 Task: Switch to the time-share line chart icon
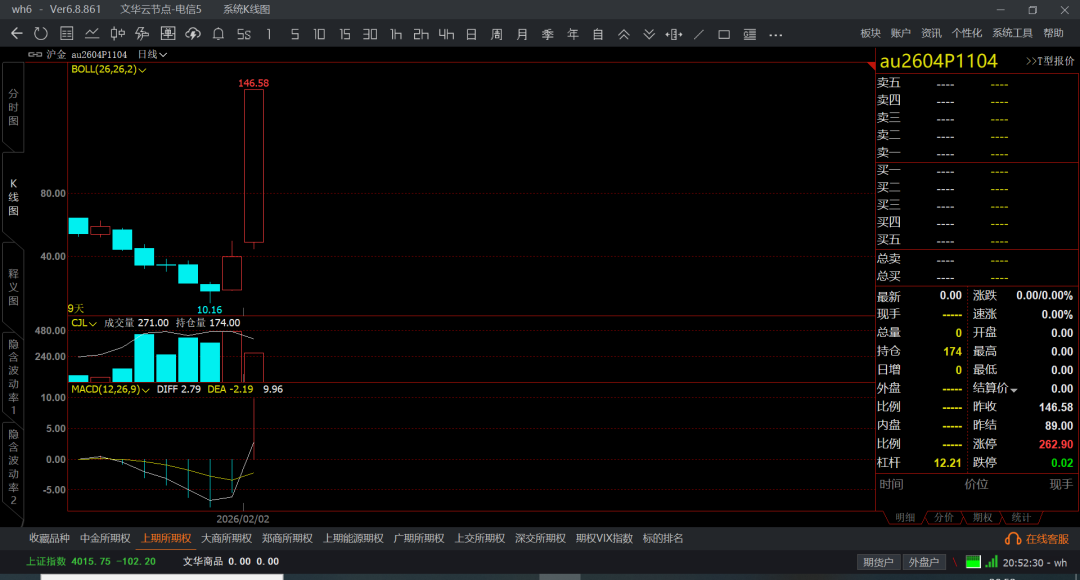pyautogui.click(x=92, y=34)
